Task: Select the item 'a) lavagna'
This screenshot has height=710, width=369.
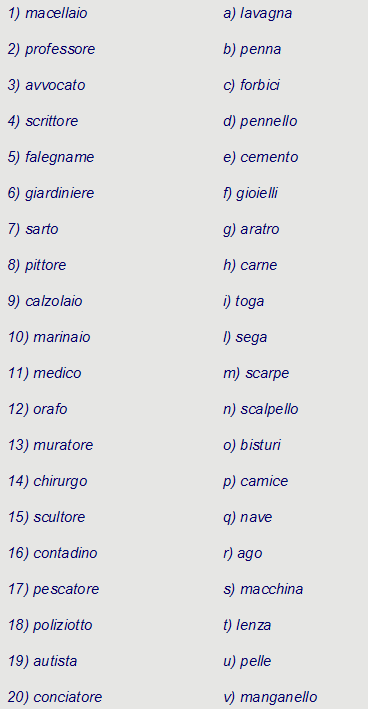Action: tap(257, 14)
